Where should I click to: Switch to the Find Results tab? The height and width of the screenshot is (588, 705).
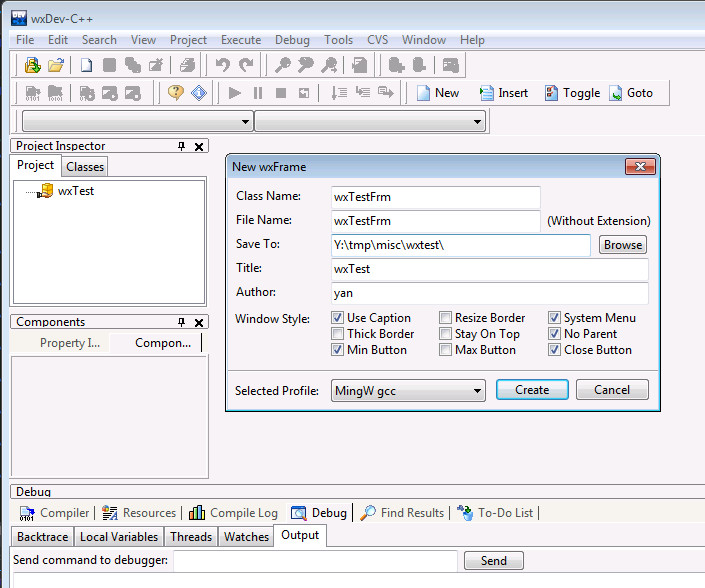(402, 513)
